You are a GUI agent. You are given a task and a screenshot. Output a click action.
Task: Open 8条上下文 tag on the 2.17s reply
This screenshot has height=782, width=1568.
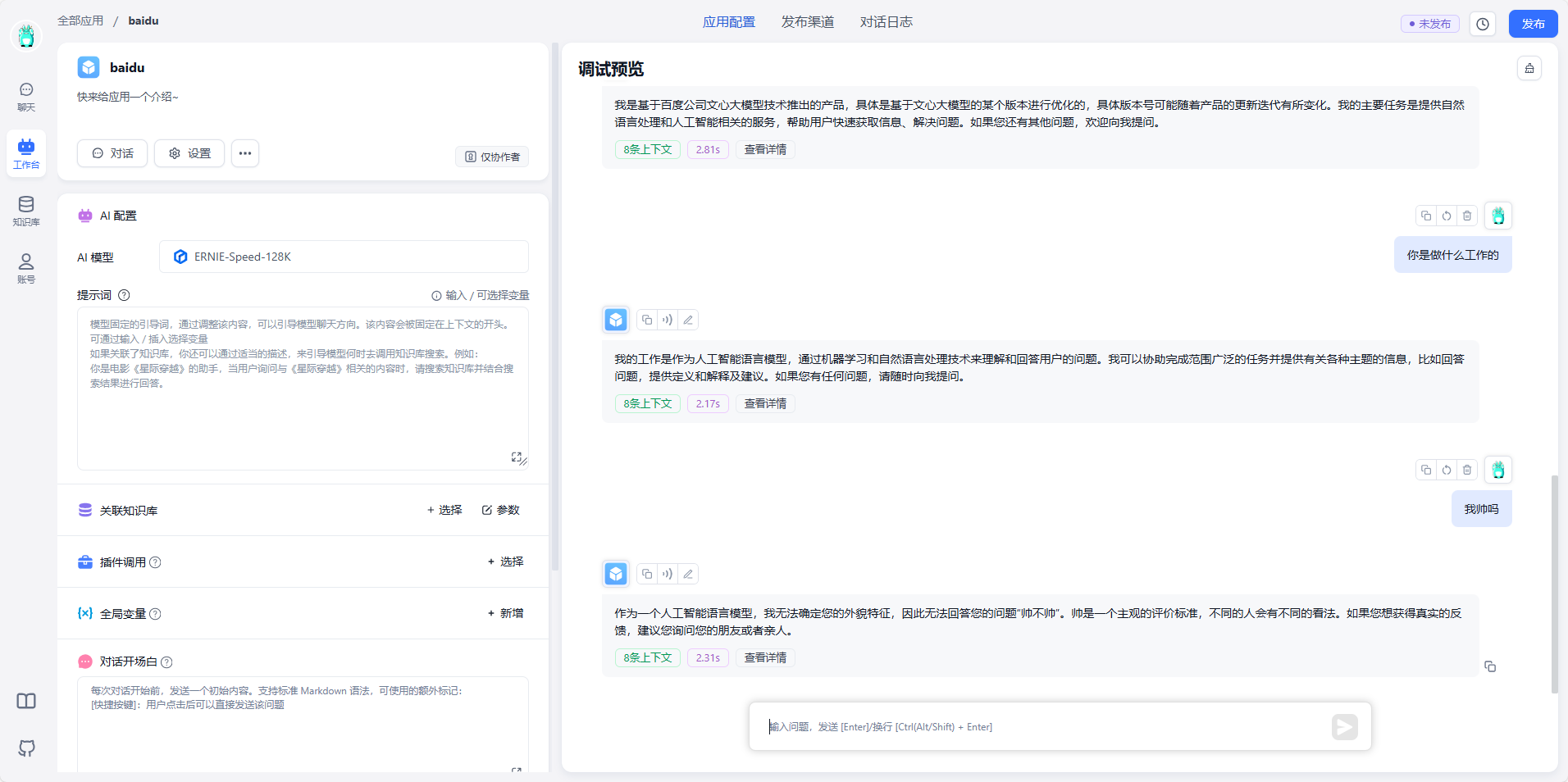[647, 403]
